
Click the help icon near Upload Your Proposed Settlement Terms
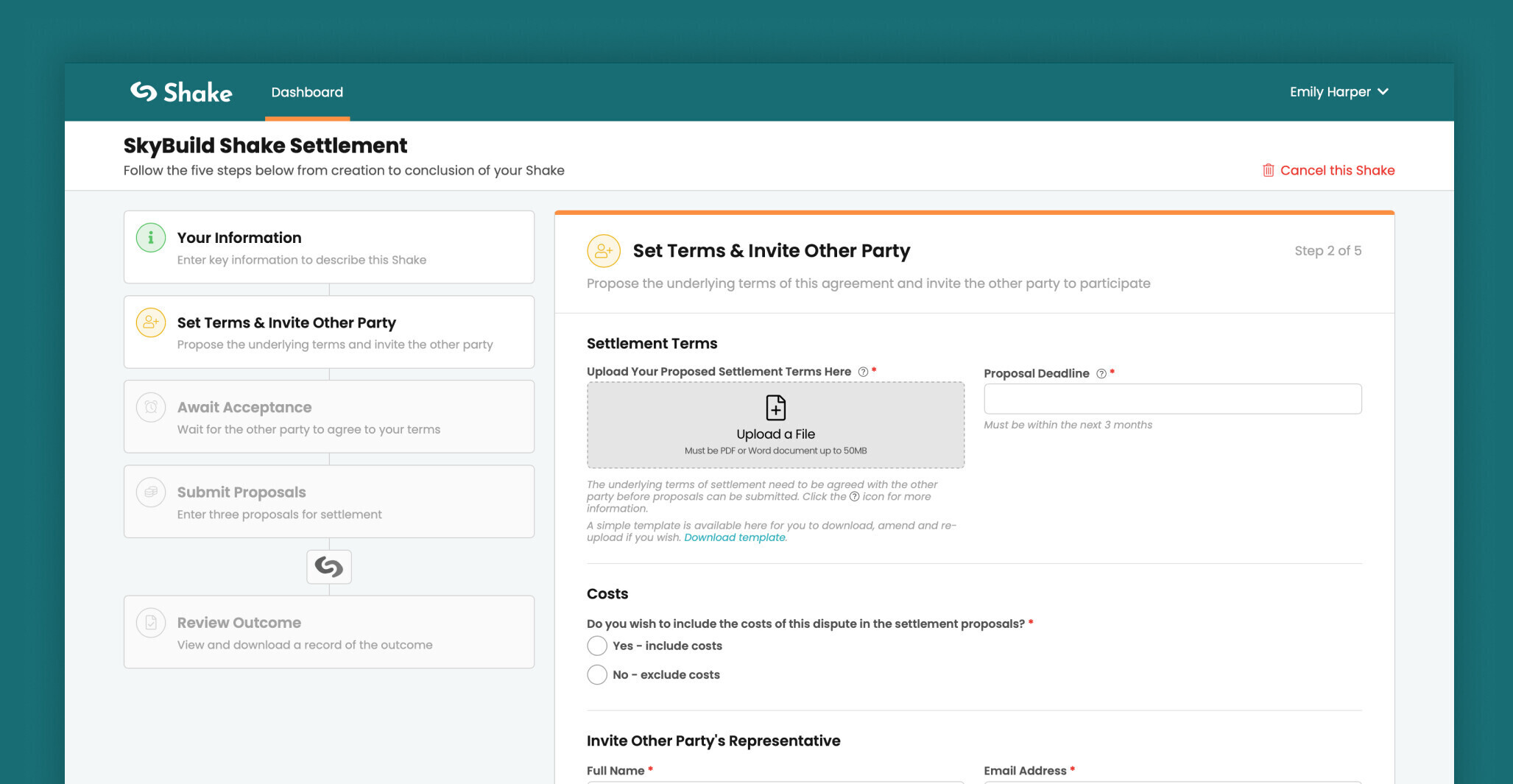click(x=862, y=372)
